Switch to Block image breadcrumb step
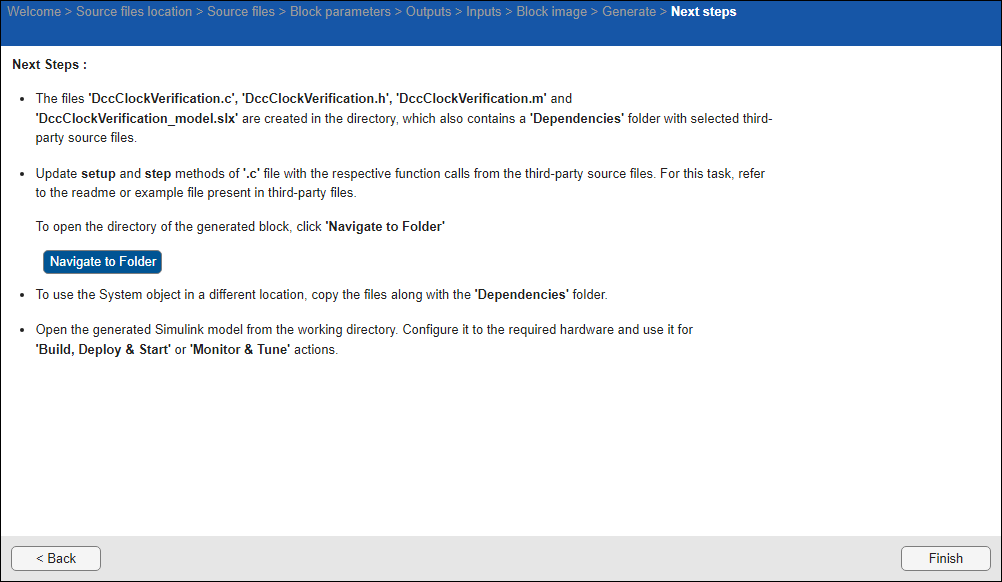Image resolution: width=1002 pixels, height=582 pixels. [551, 11]
